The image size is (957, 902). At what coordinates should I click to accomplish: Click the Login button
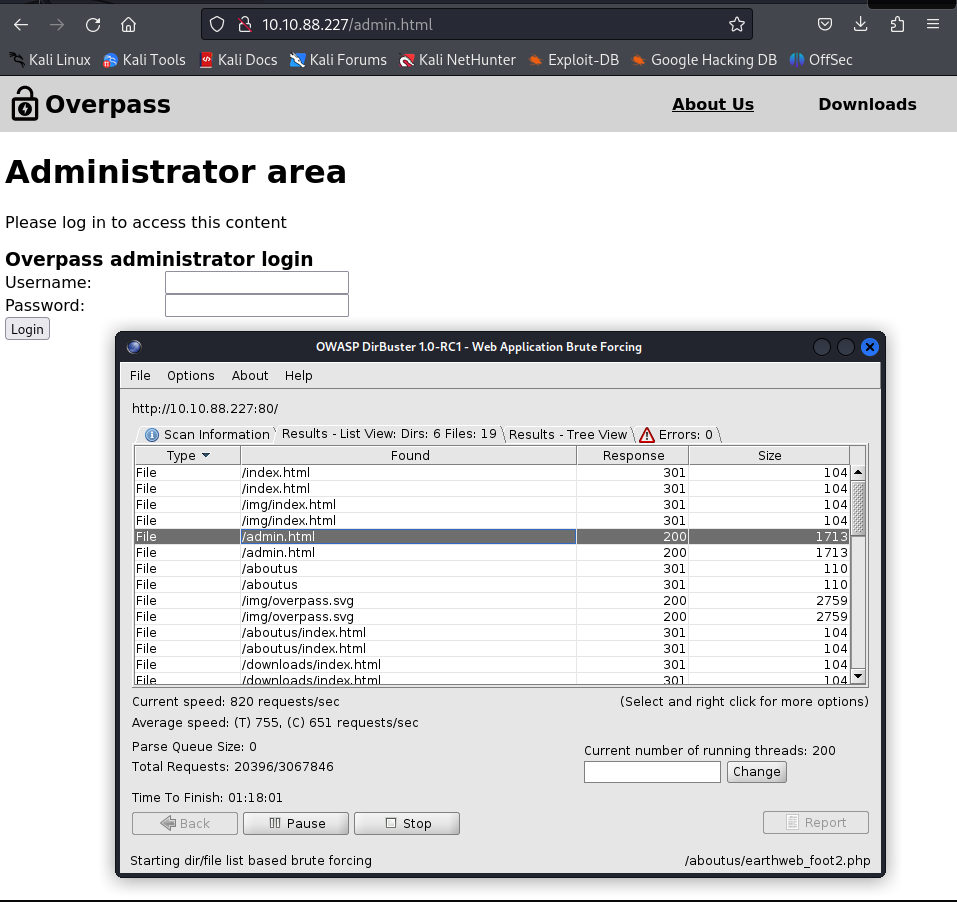pos(27,329)
